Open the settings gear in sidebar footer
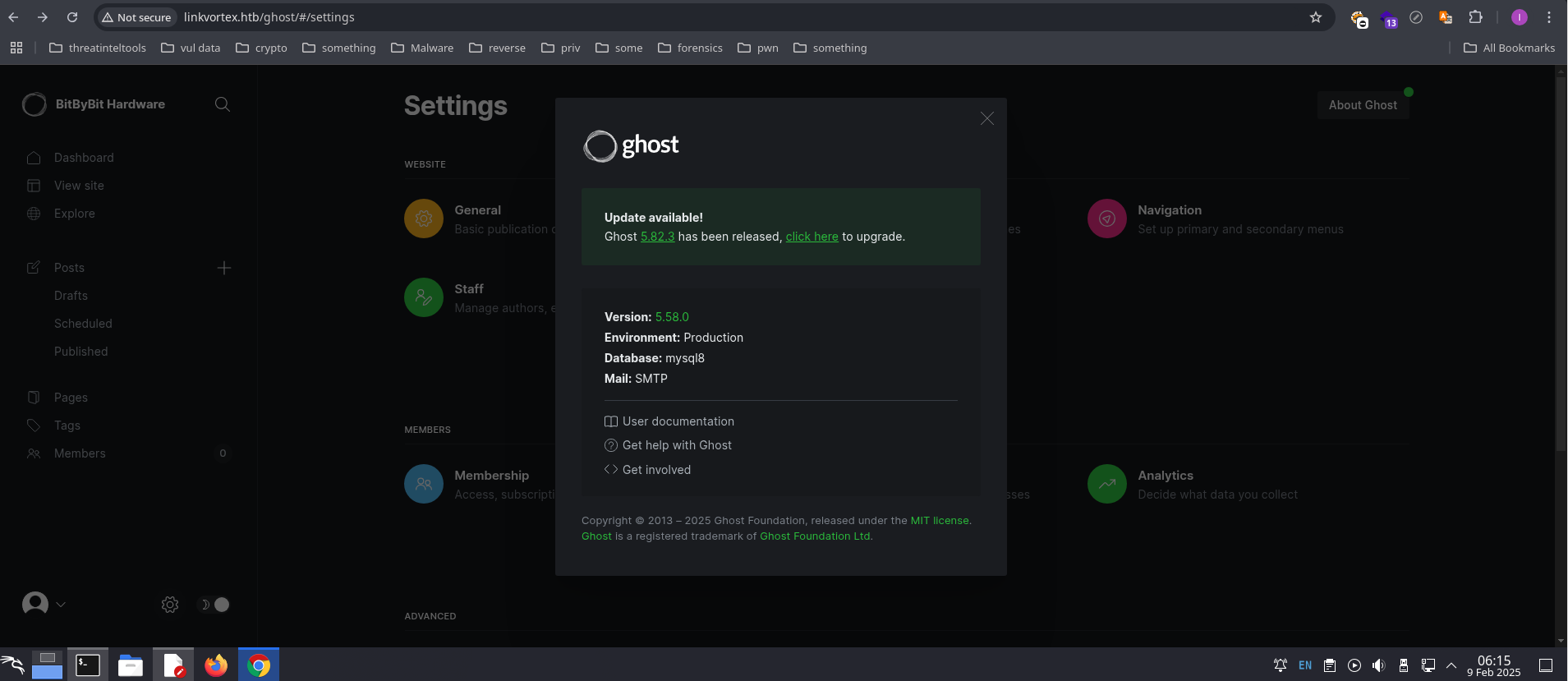Screen dimensions: 1568x681 click(170, 605)
